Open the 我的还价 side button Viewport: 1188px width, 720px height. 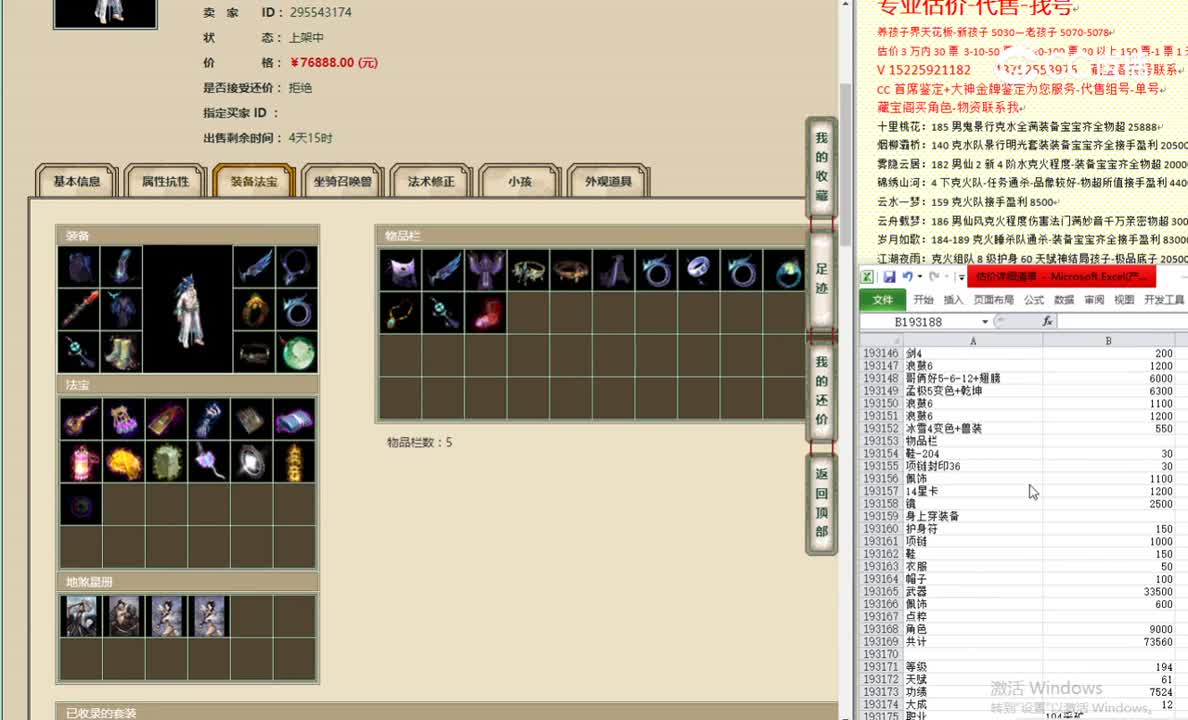[821, 391]
